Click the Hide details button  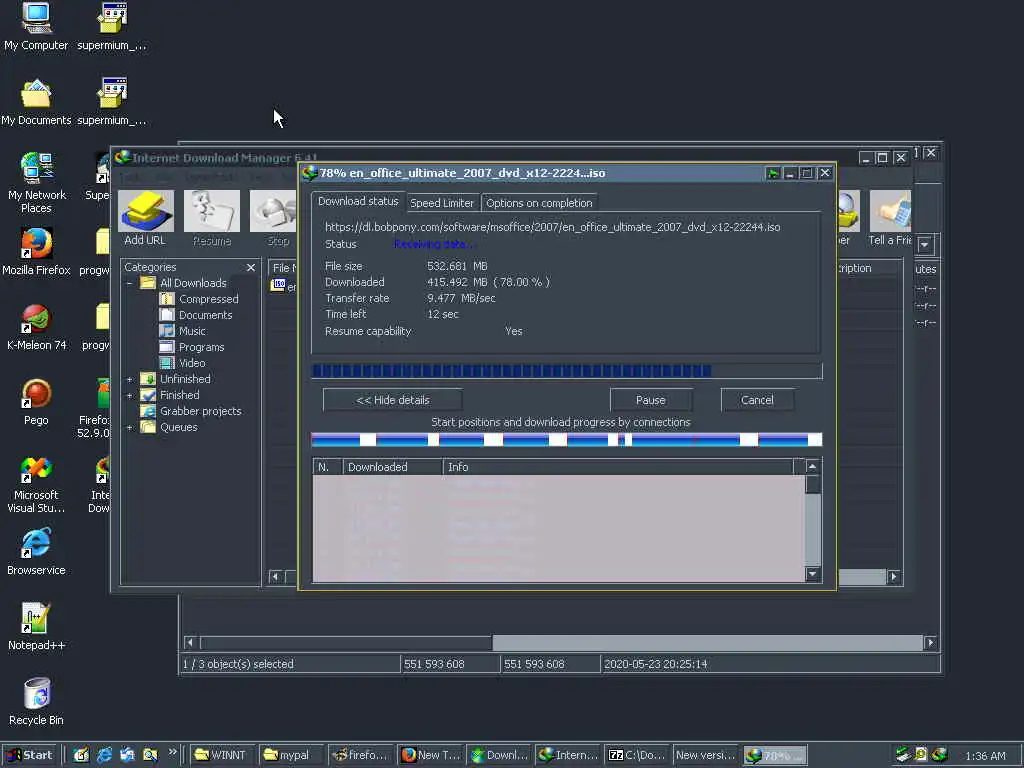[x=392, y=400]
